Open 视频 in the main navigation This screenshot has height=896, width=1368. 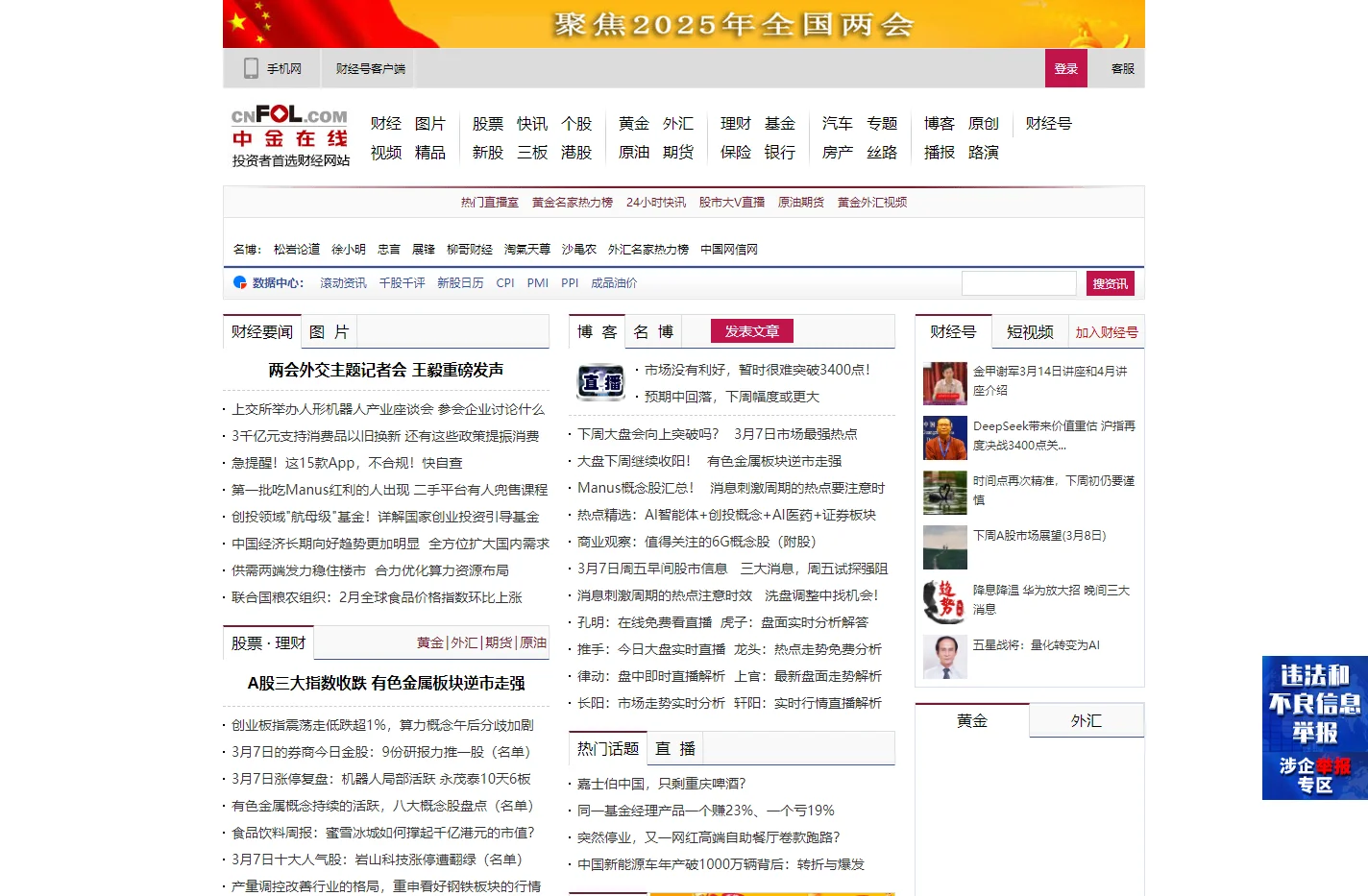point(386,152)
